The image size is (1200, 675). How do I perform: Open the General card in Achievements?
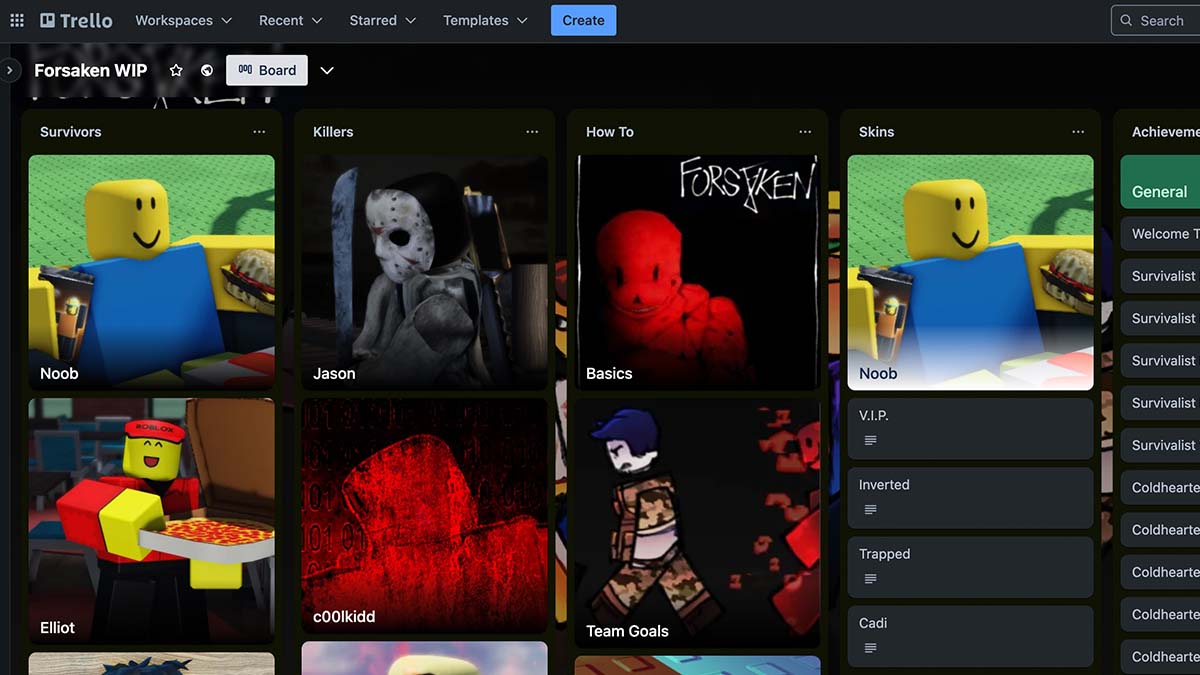[x=1160, y=181]
